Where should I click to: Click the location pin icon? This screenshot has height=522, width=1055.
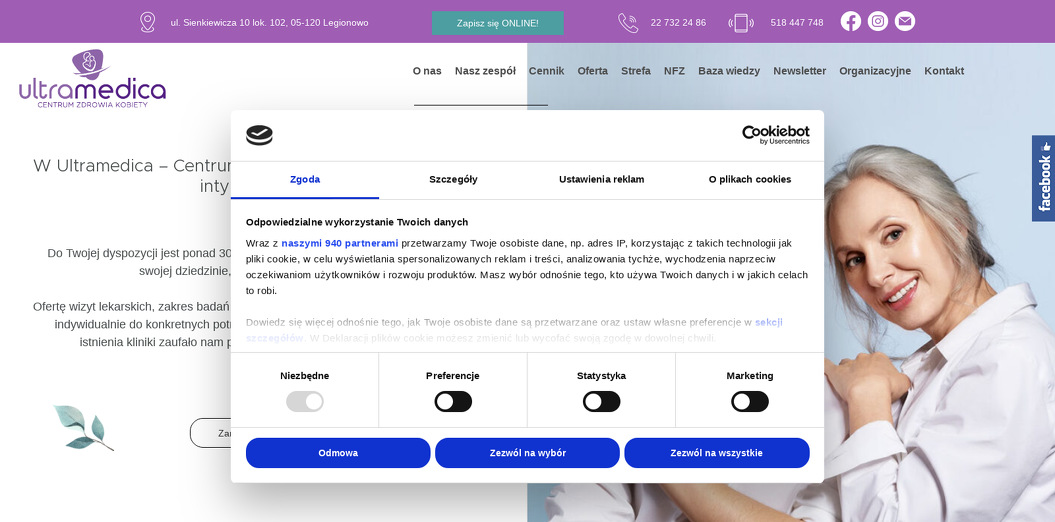pos(148,22)
